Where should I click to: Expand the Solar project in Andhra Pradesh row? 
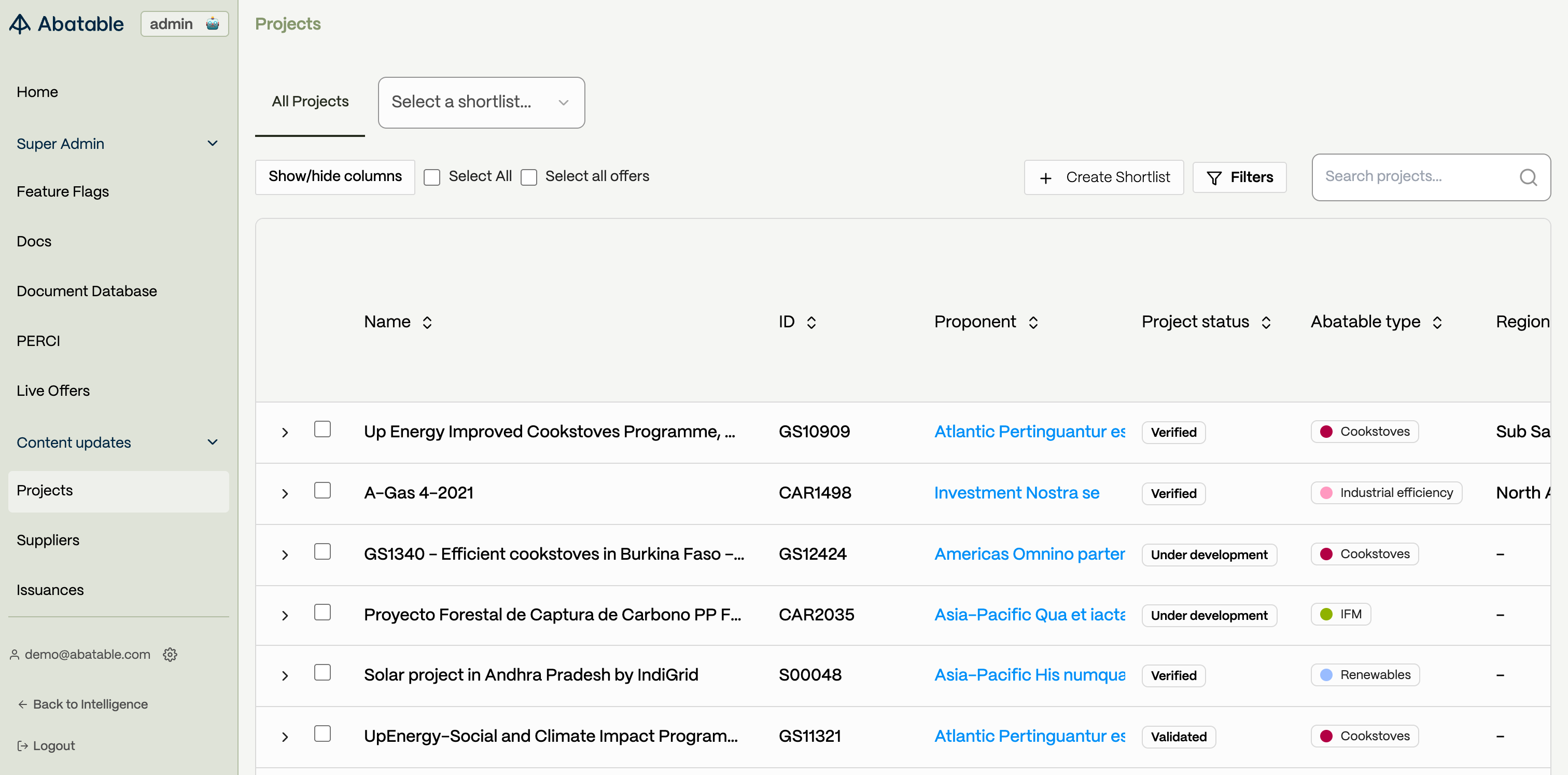285,676
